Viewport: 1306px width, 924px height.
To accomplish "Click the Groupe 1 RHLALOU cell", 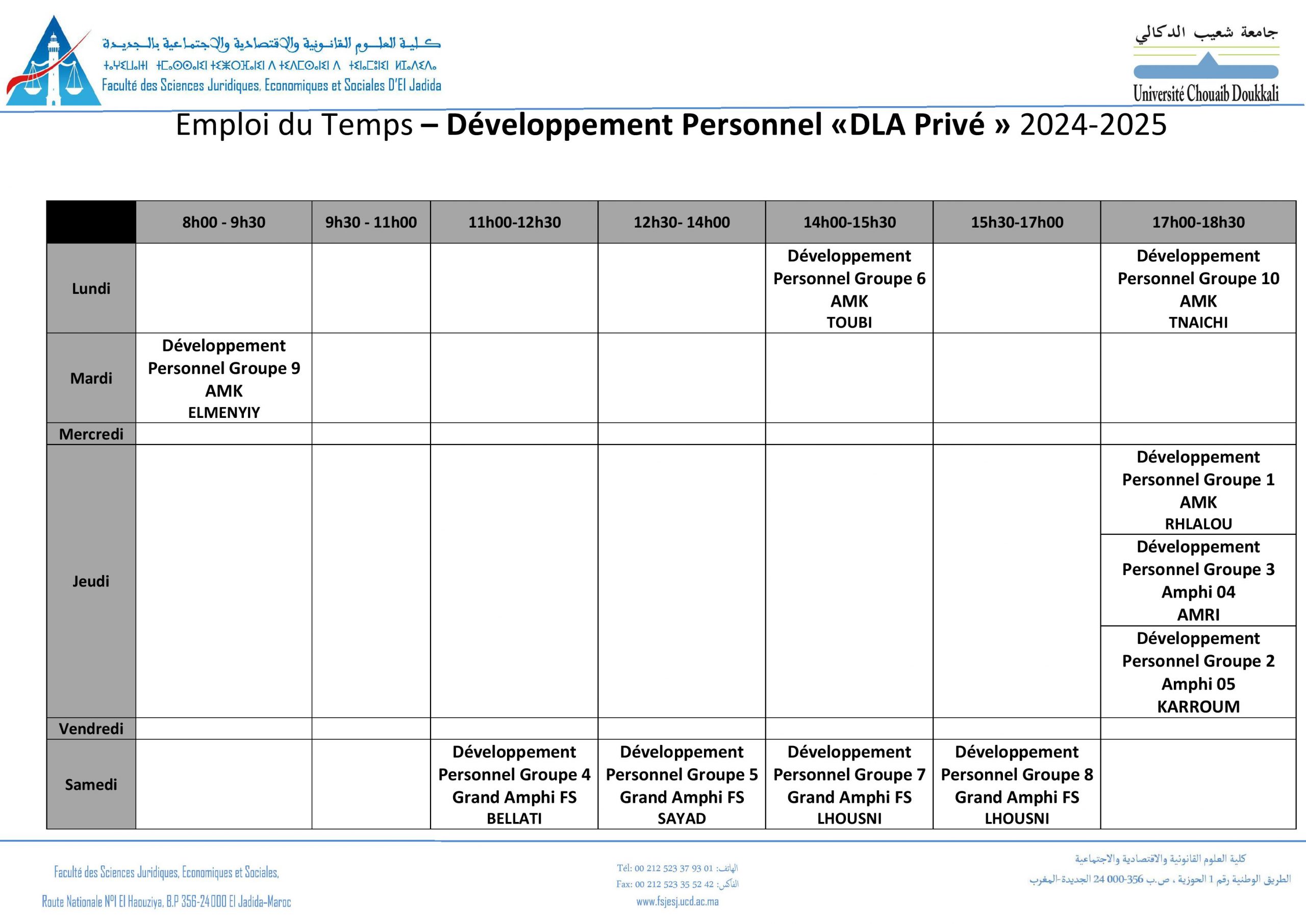I will click(1198, 489).
